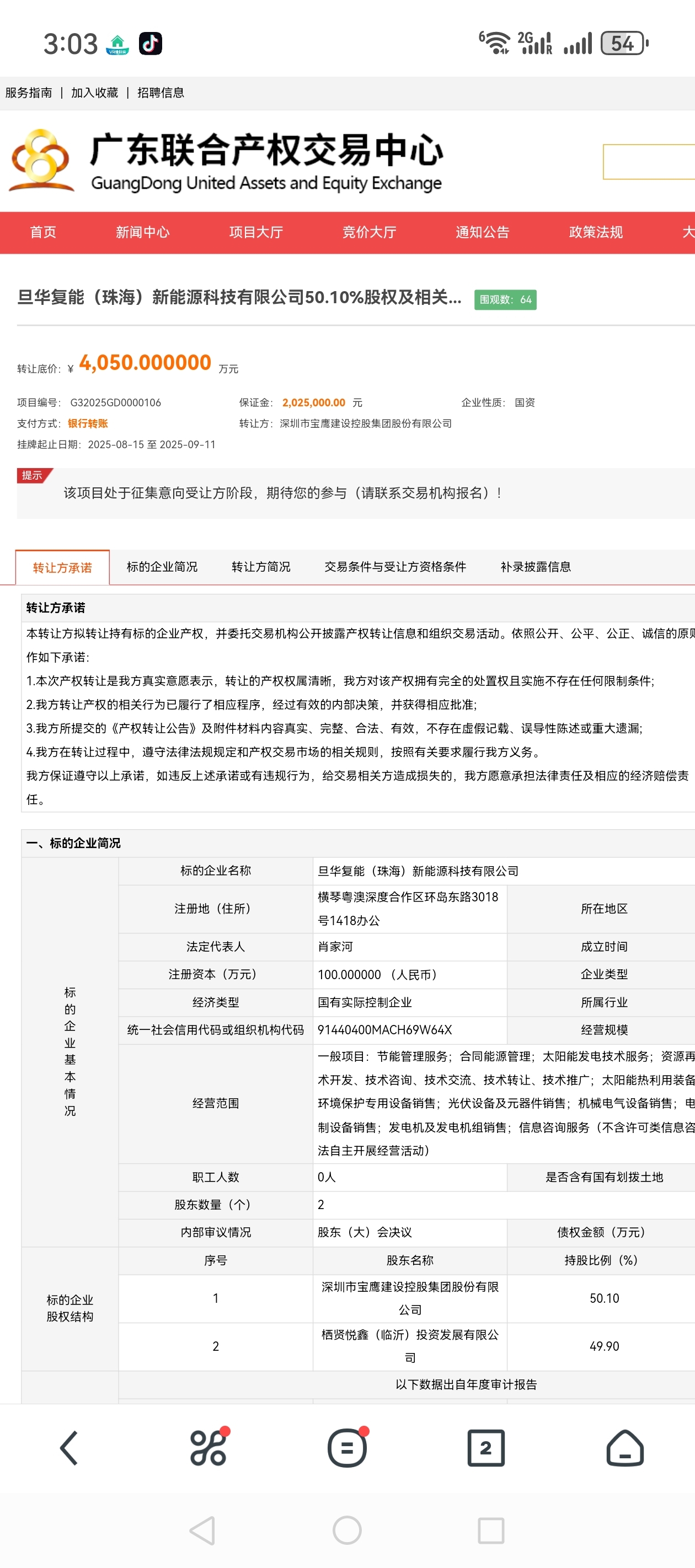Click payment method 银行转账
Viewport: 695px width, 1568px height.
pos(88,423)
